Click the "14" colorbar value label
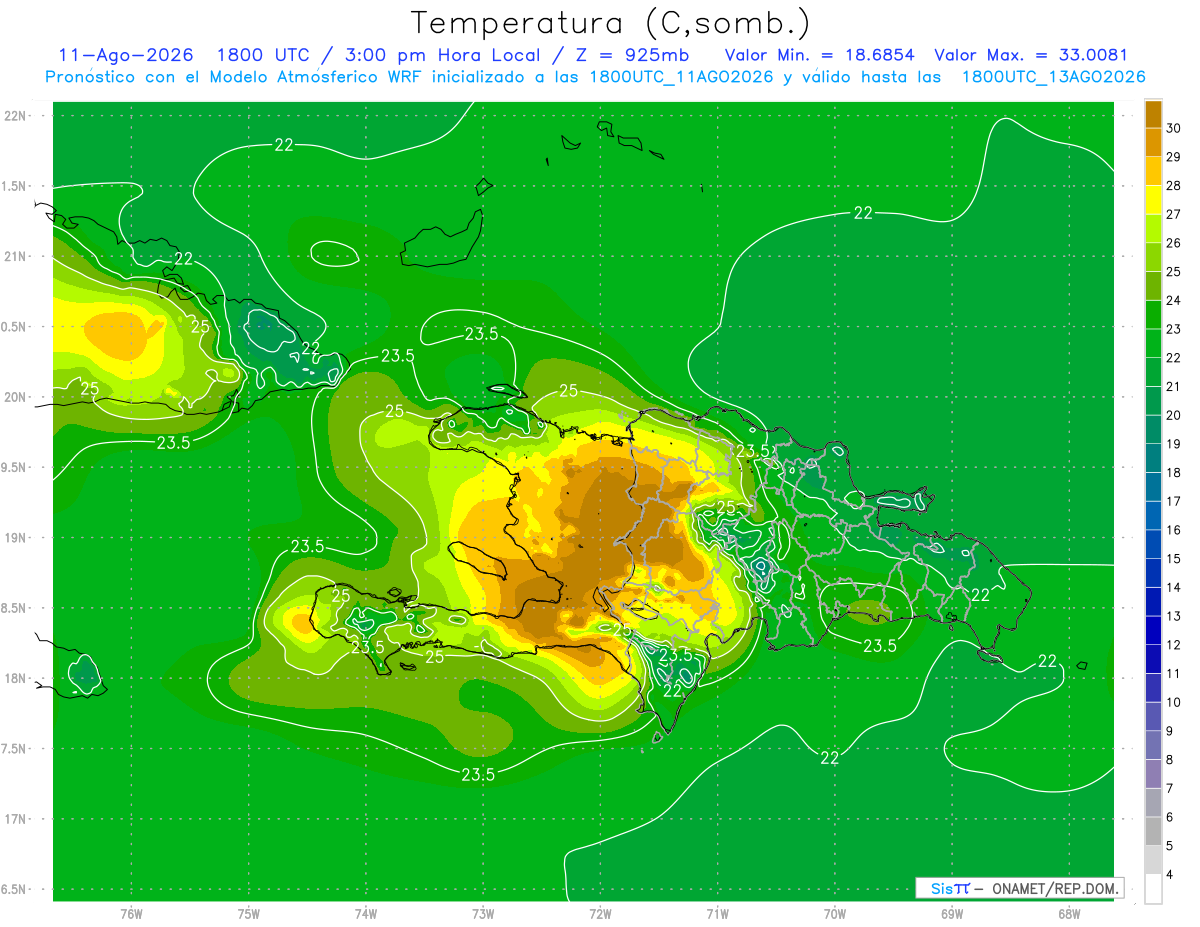This screenshot has width=1200, height=927. coord(1173,587)
